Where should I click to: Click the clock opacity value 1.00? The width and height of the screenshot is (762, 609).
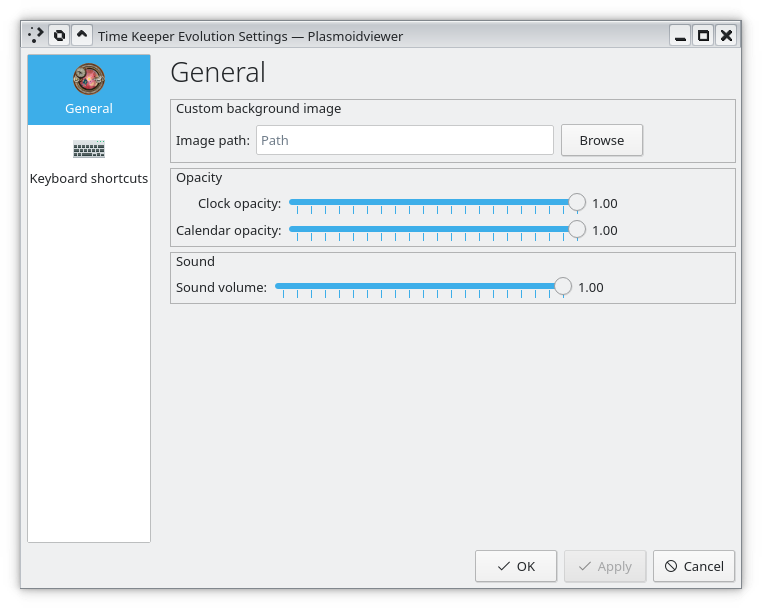605,204
